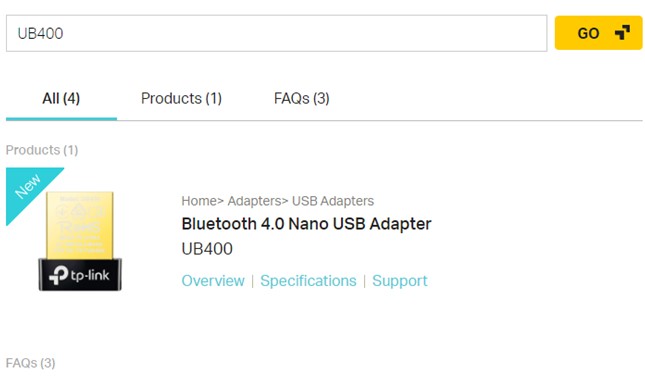Click the New ribbon badge on product
This screenshot has height=391, width=645.
click(x=28, y=187)
